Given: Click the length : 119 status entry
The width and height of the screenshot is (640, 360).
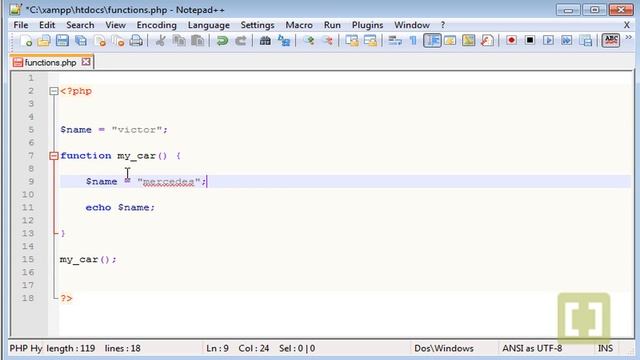Looking at the screenshot, I should [70, 348].
